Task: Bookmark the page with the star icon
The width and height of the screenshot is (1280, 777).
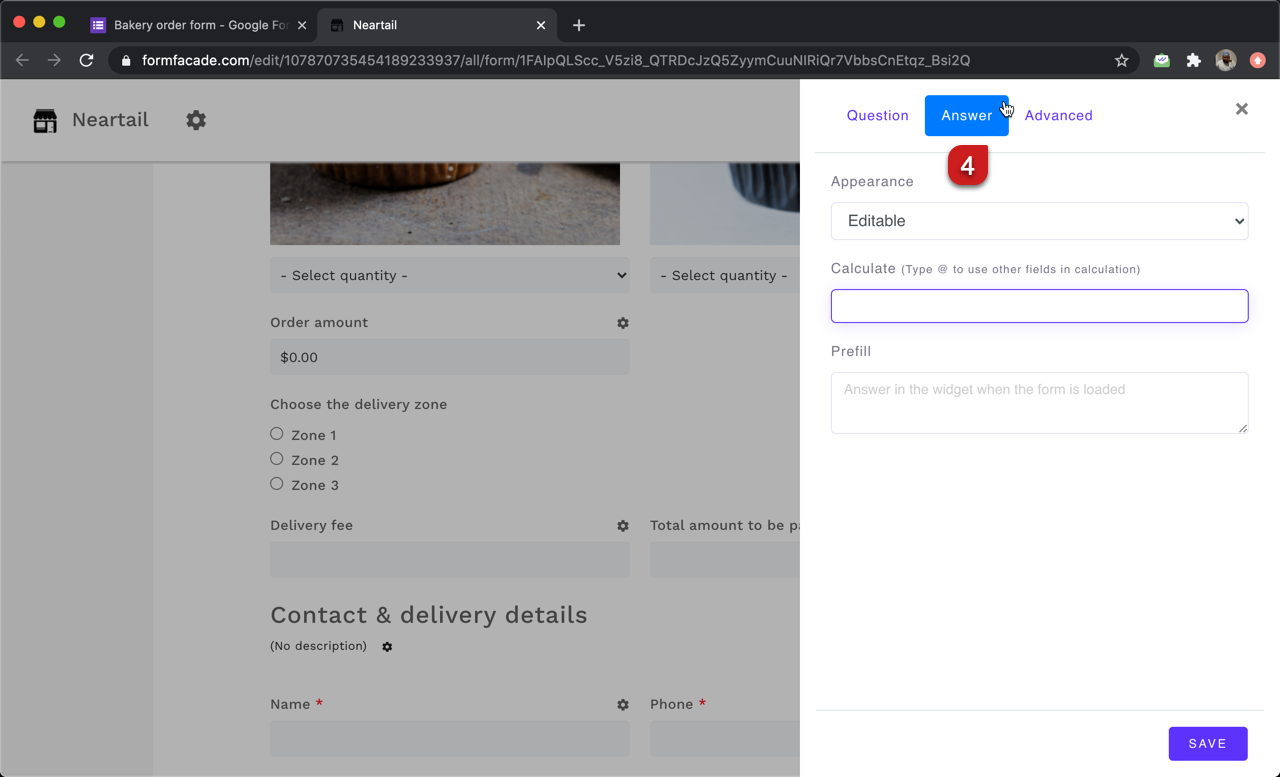Action: (x=1121, y=60)
